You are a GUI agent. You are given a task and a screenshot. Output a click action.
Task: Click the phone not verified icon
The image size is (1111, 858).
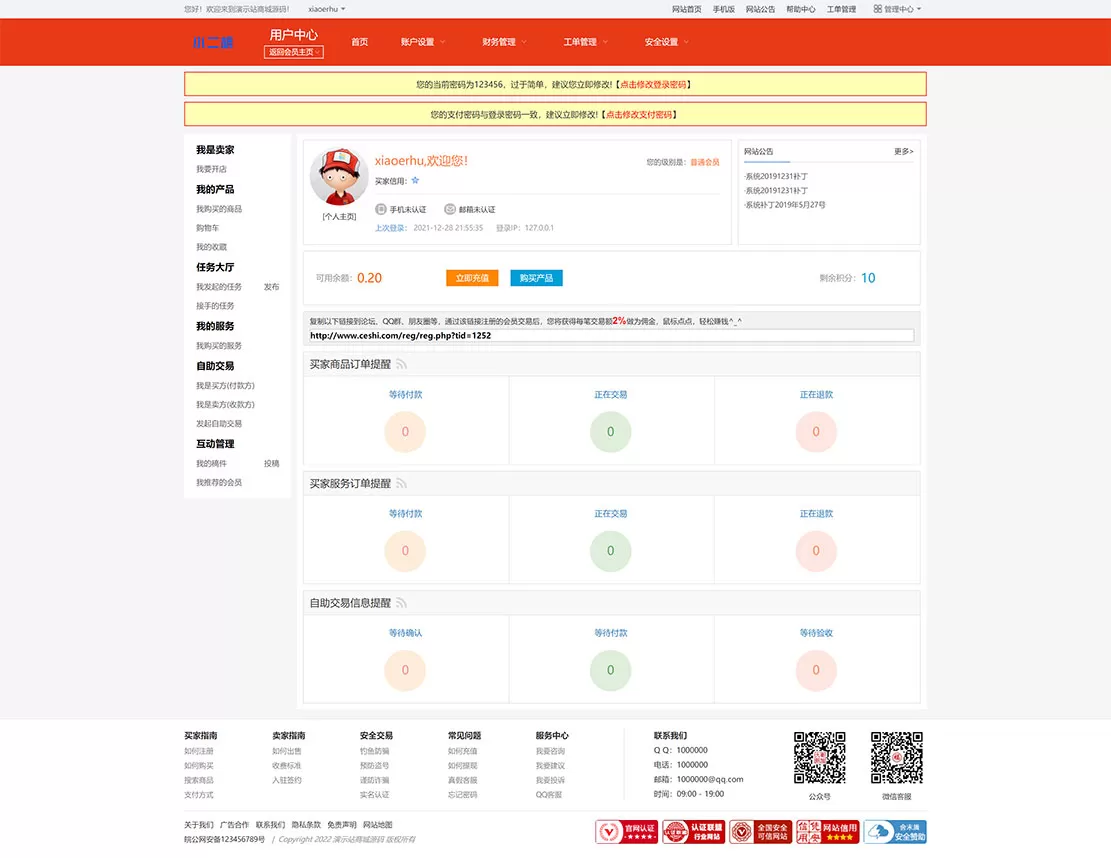point(380,209)
